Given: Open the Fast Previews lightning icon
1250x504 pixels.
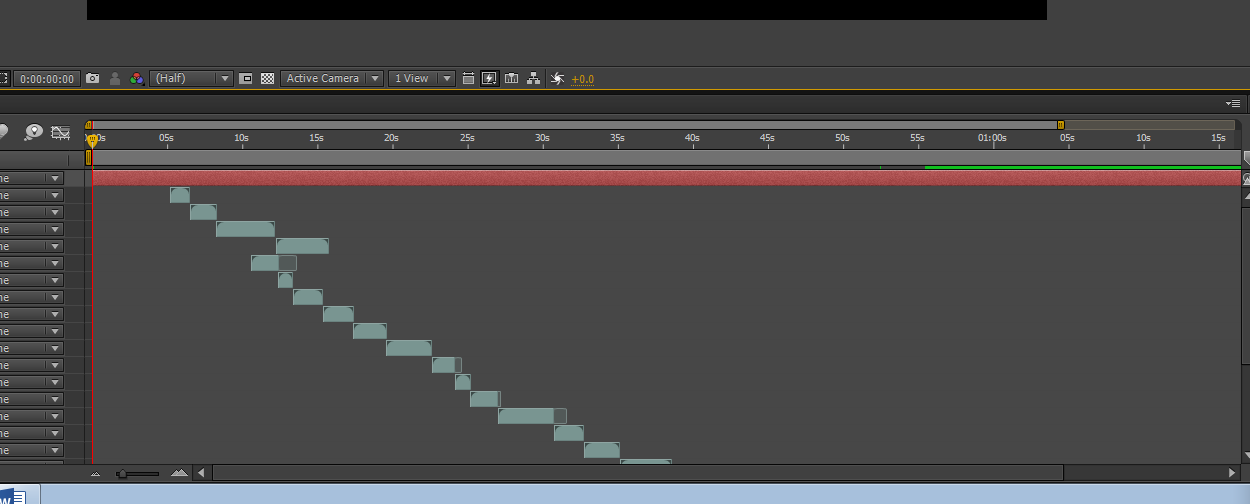Looking at the screenshot, I should pos(490,78).
